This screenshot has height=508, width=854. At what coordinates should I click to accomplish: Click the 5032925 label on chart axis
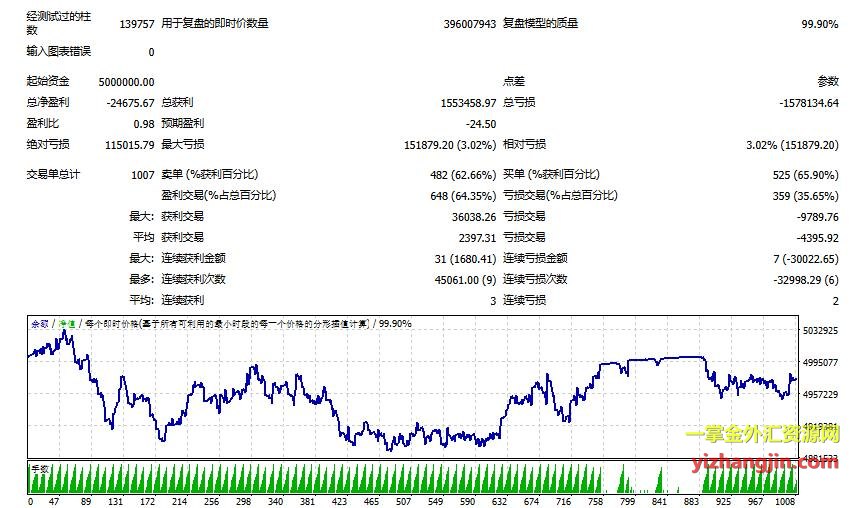click(820, 331)
